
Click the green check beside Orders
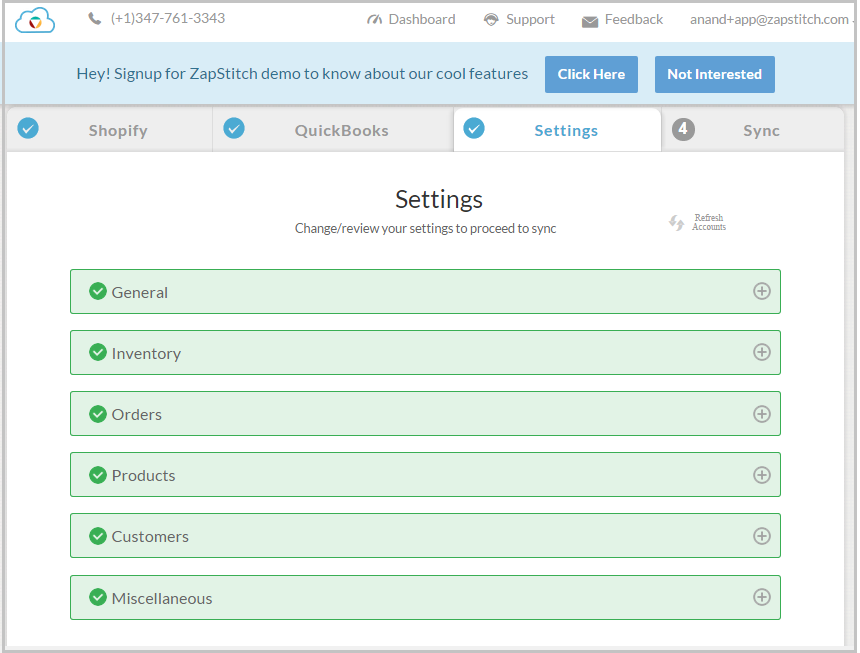tap(98, 413)
